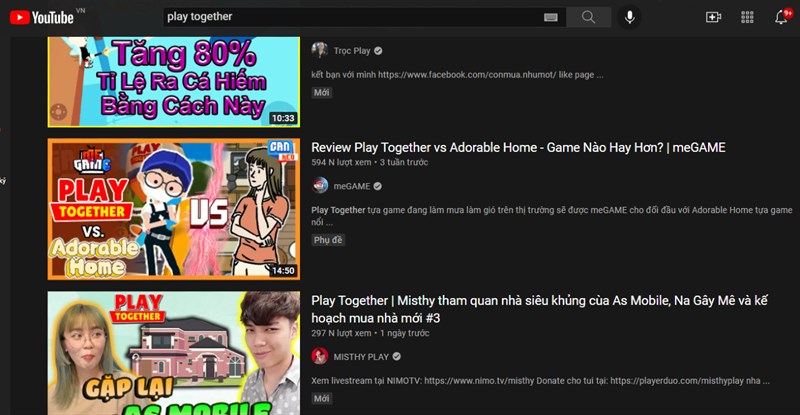
Task: Click the MISTHY PLAY channel avatar
Action: (319, 356)
